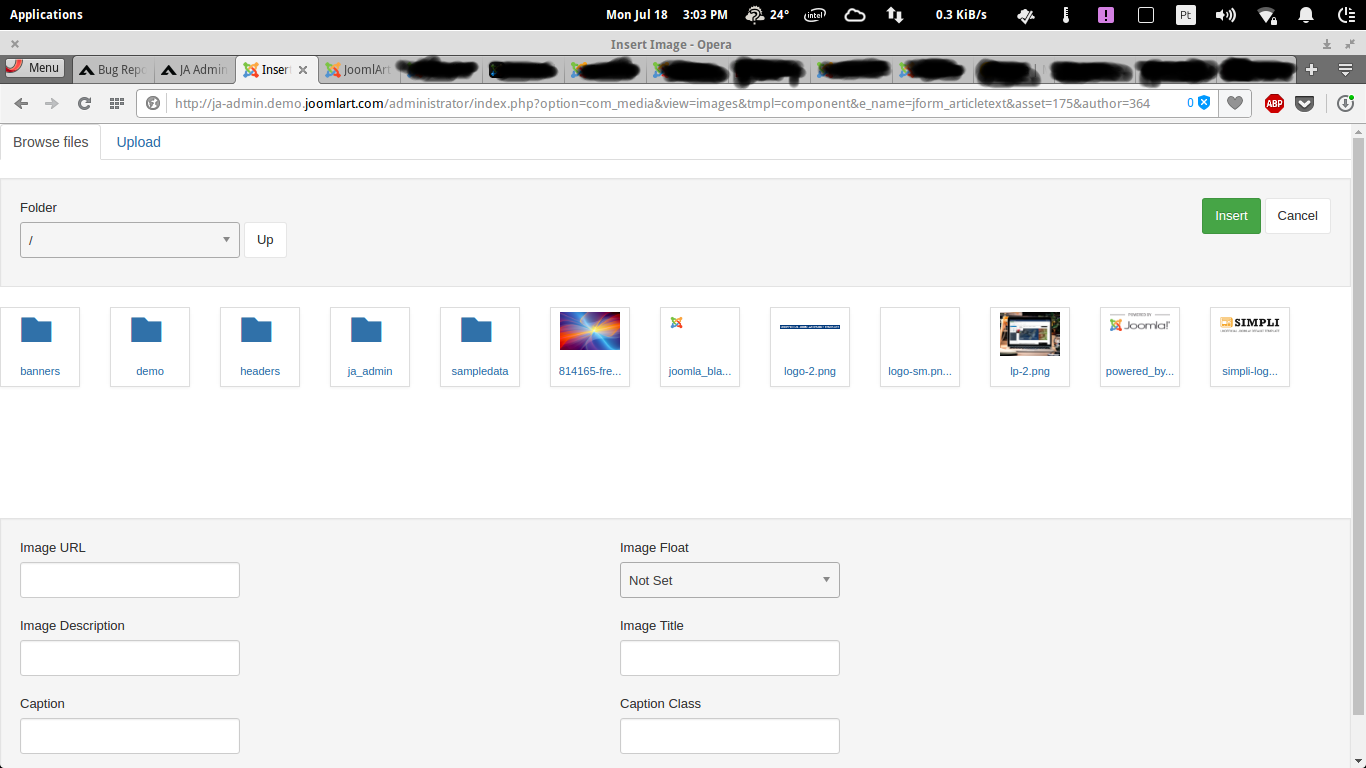The height and width of the screenshot is (768, 1366).
Task: Focus the Image URL field
Action: (130, 580)
